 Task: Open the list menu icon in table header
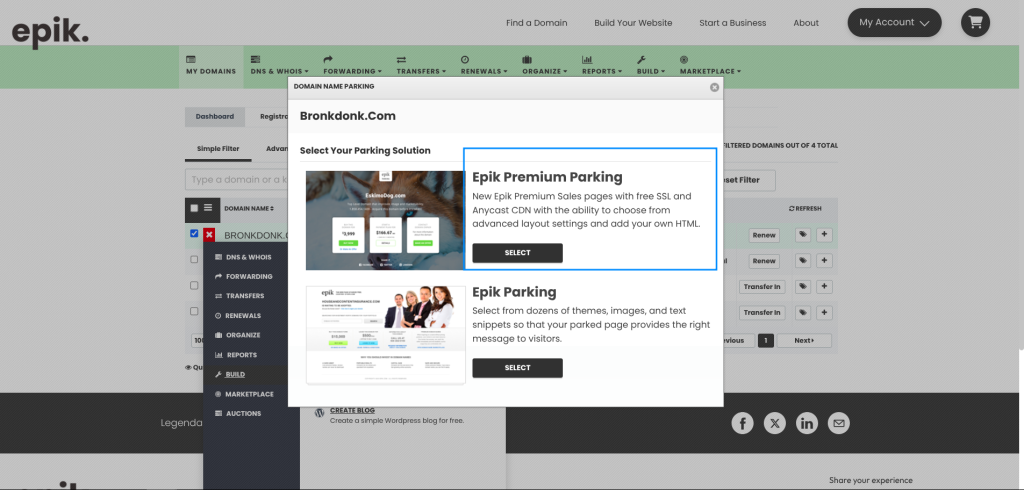click(208, 208)
